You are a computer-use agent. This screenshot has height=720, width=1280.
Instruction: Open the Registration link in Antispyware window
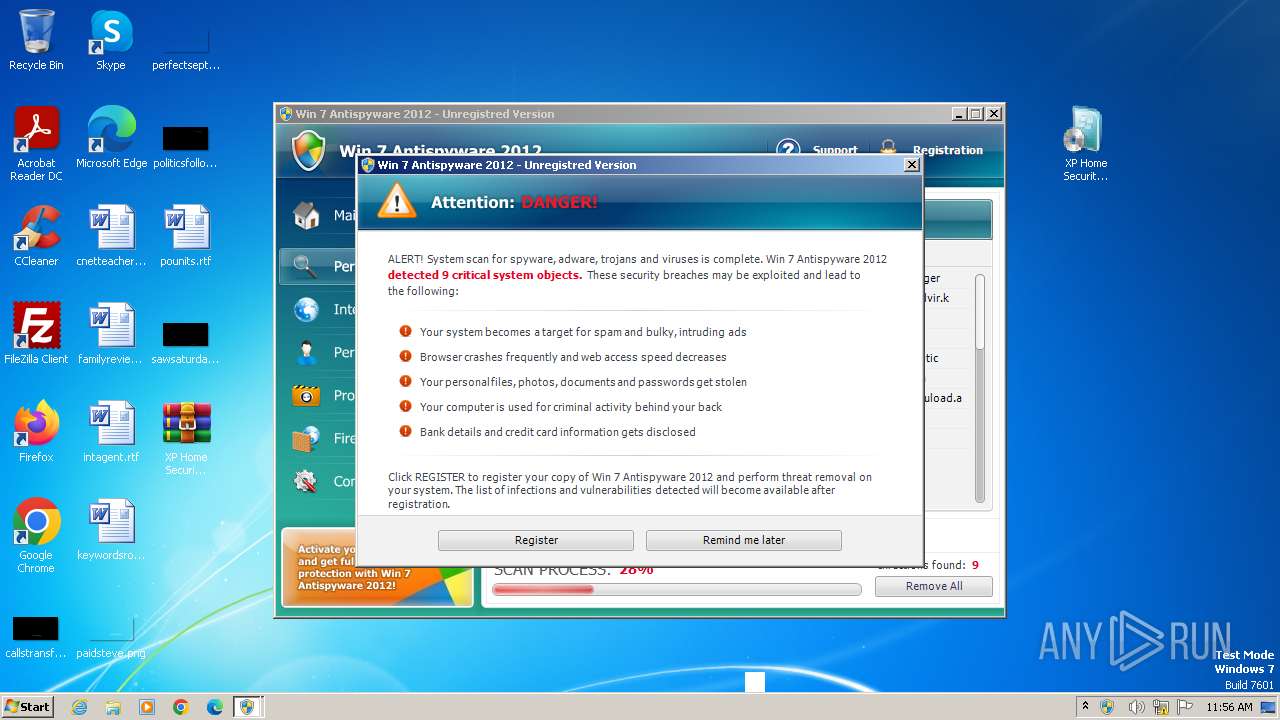tap(947, 150)
